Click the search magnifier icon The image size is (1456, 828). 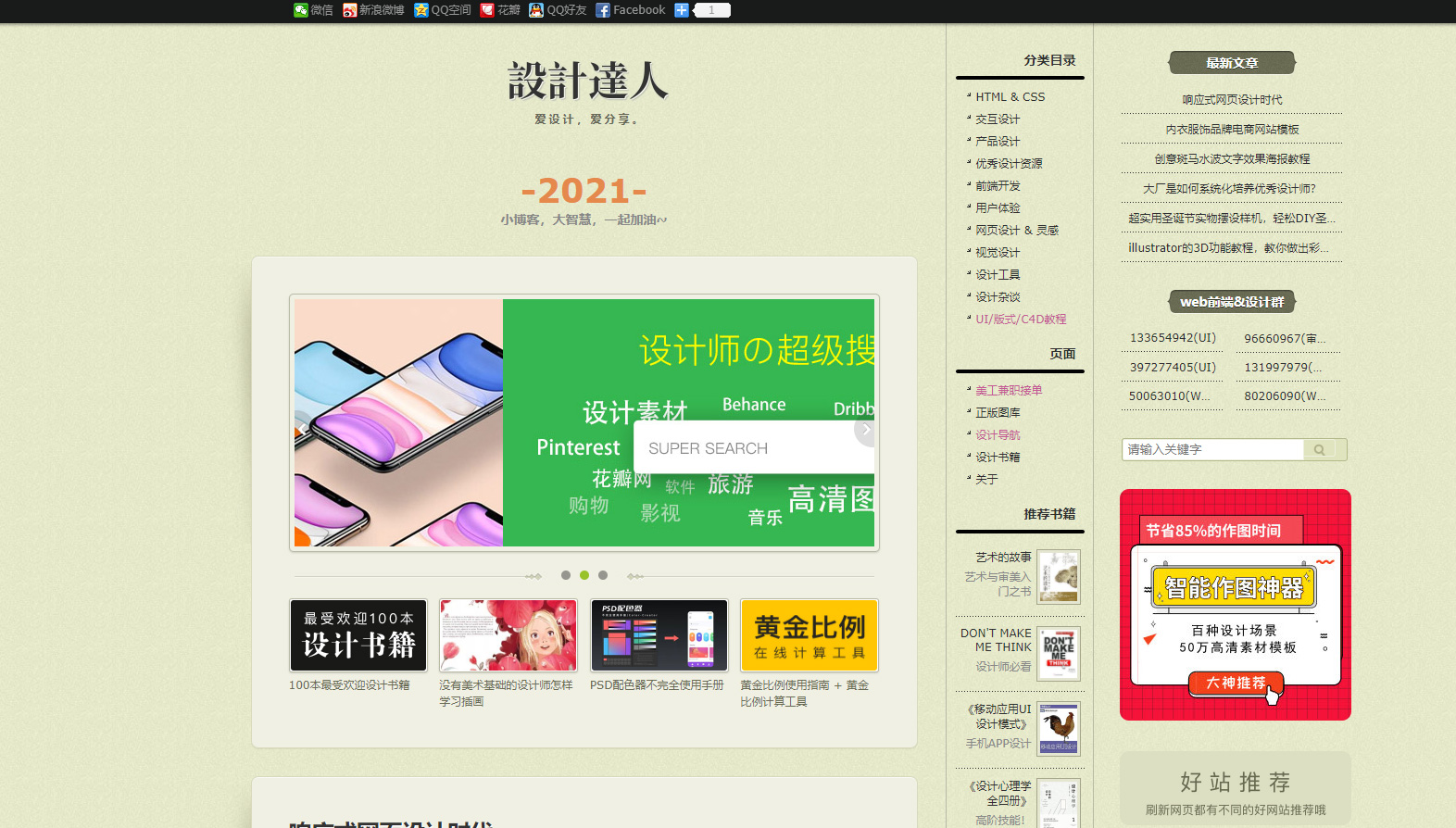click(x=1319, y=450)
